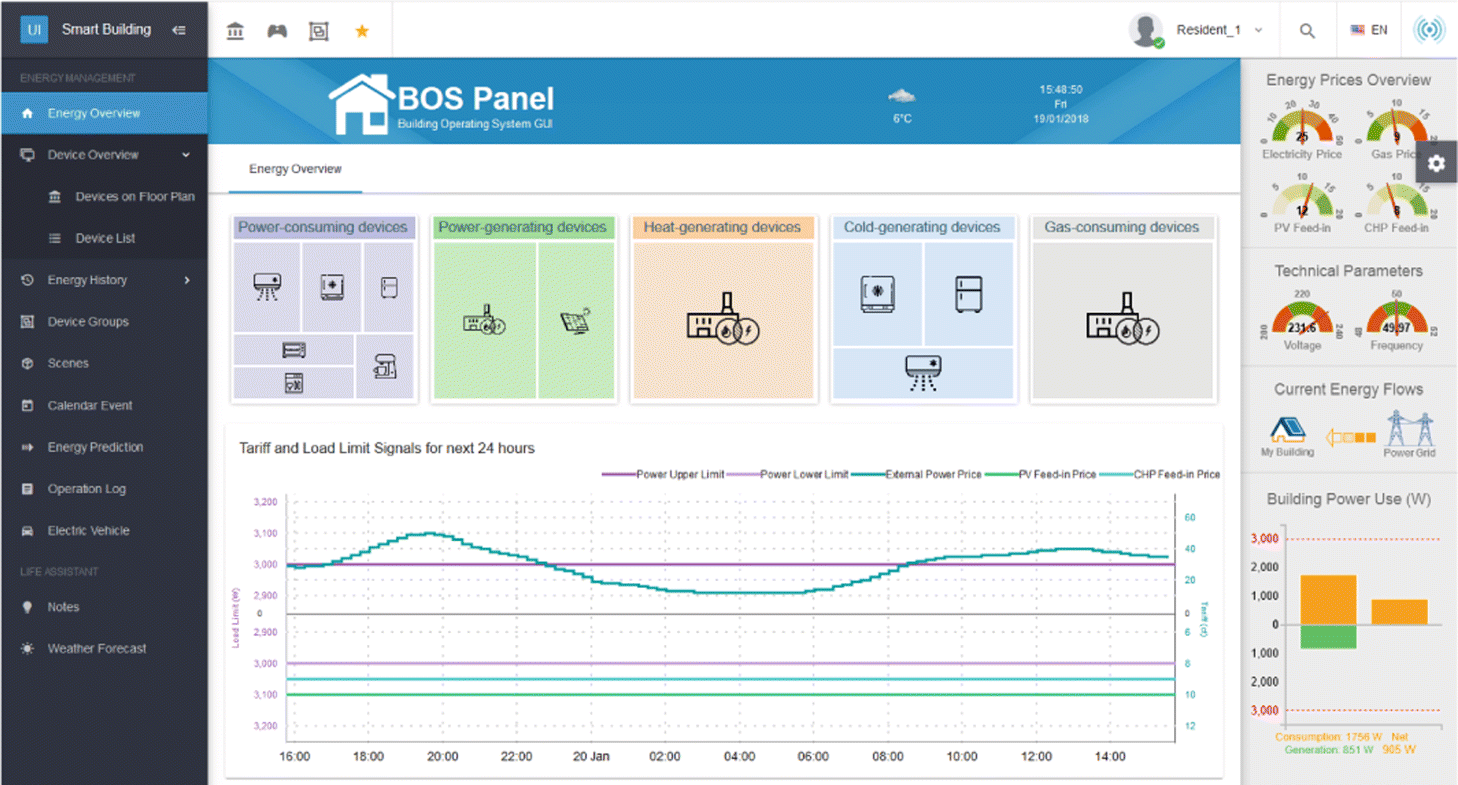Open Device List in sidebar
Image resolution: width=1458 pixels, height=785 pixels.
(x=104, y=238)
